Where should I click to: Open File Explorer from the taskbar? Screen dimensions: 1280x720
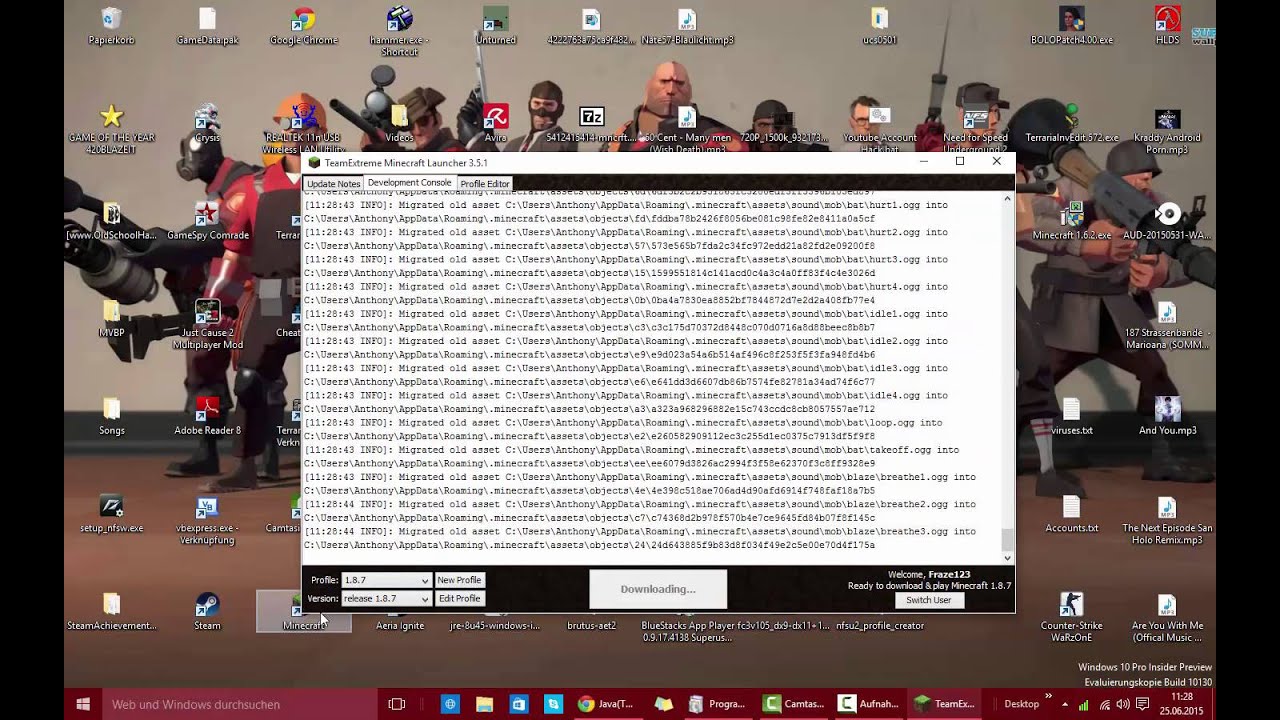pyautogui.click(x=484, y=704)
